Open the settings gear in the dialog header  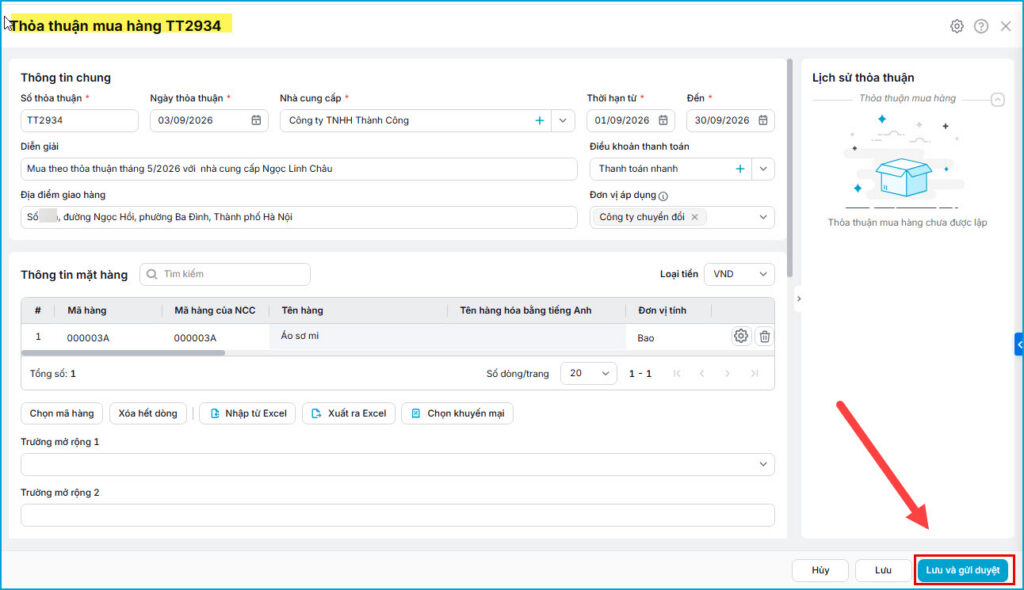(956, 26)
